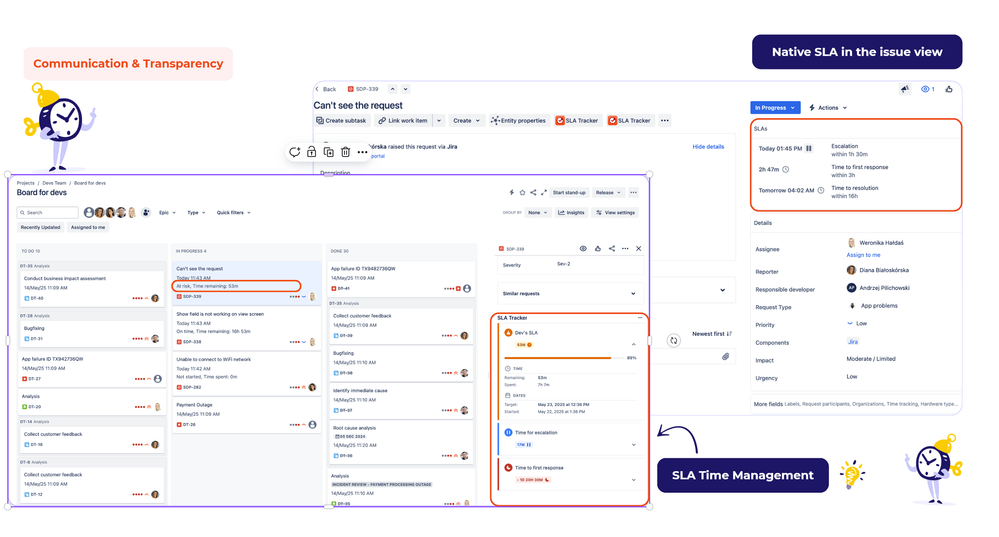The image size is (999, 537).
Task: Expand the Time to first response SLA
Action: (633, 480)
